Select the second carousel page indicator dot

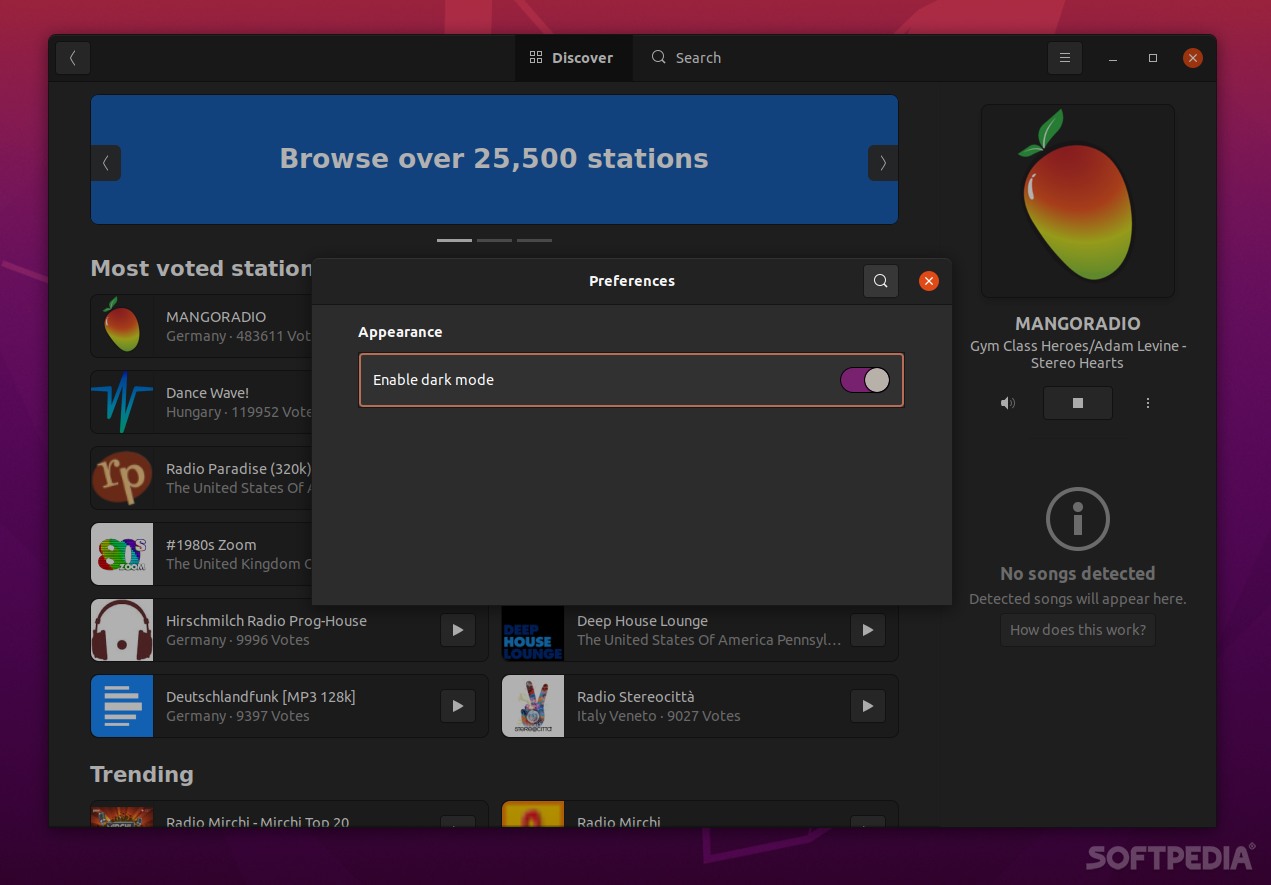click(494, 240)
